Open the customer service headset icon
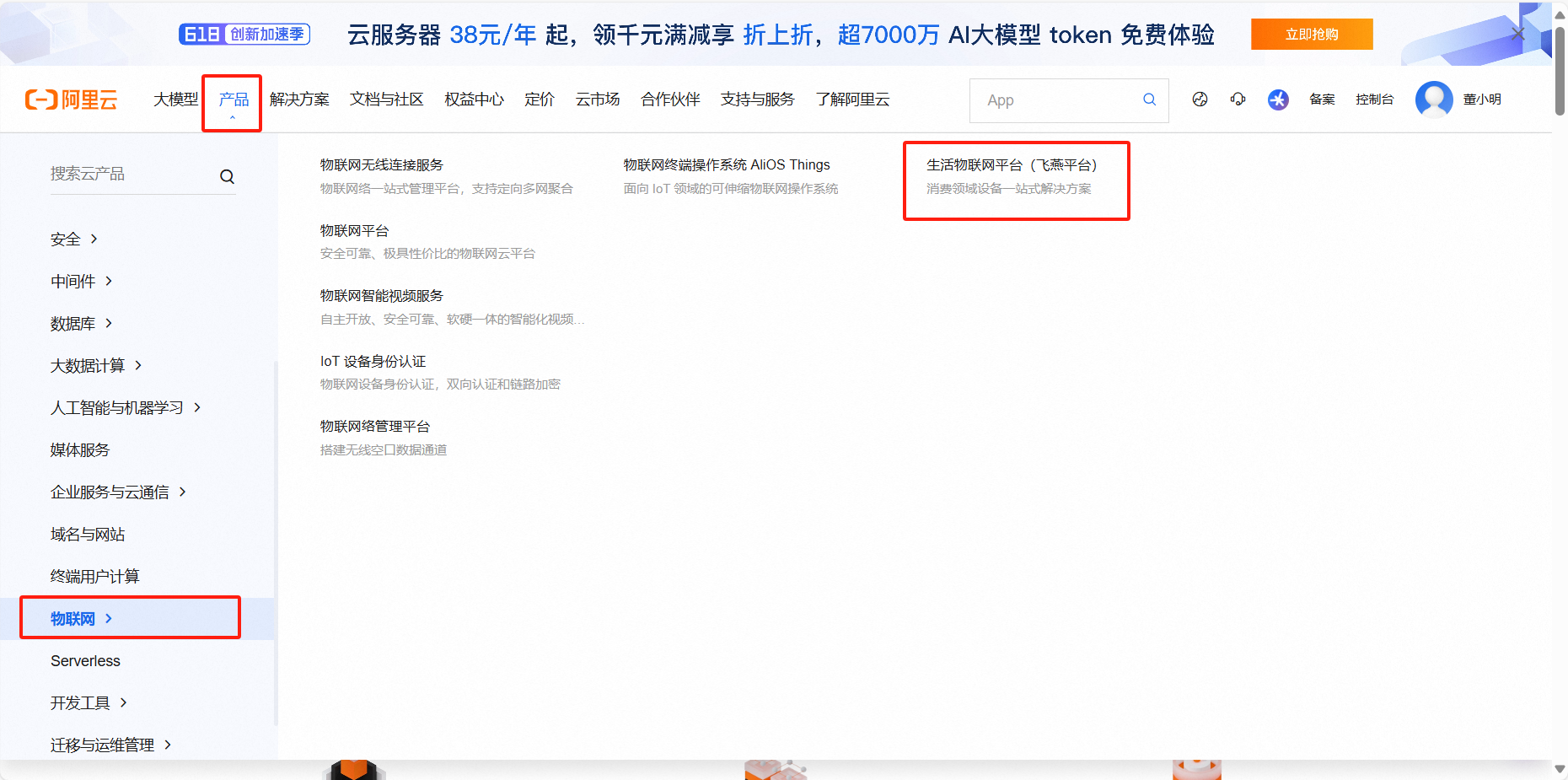Viewport: 1568px width, 780px height. [x=1238, y=100]
